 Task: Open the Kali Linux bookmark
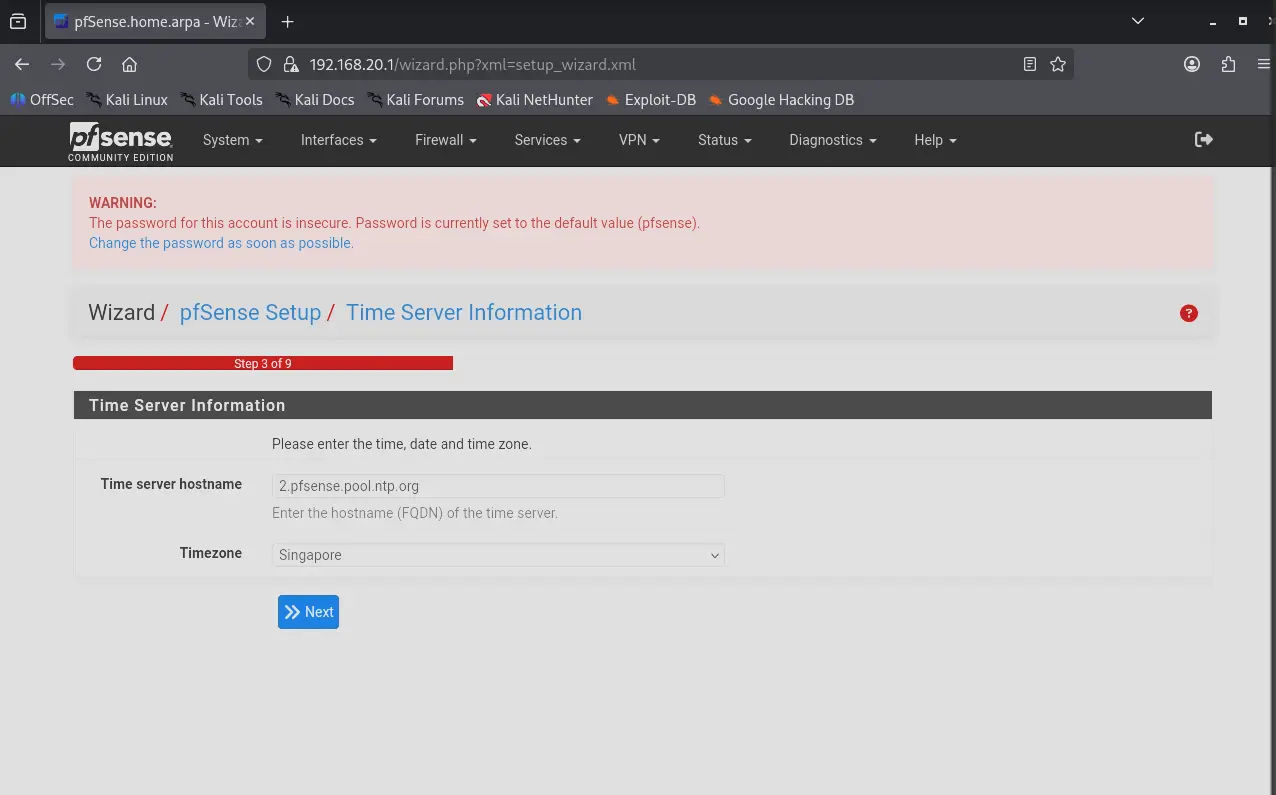pyautogui.click(x=127, y=100)
